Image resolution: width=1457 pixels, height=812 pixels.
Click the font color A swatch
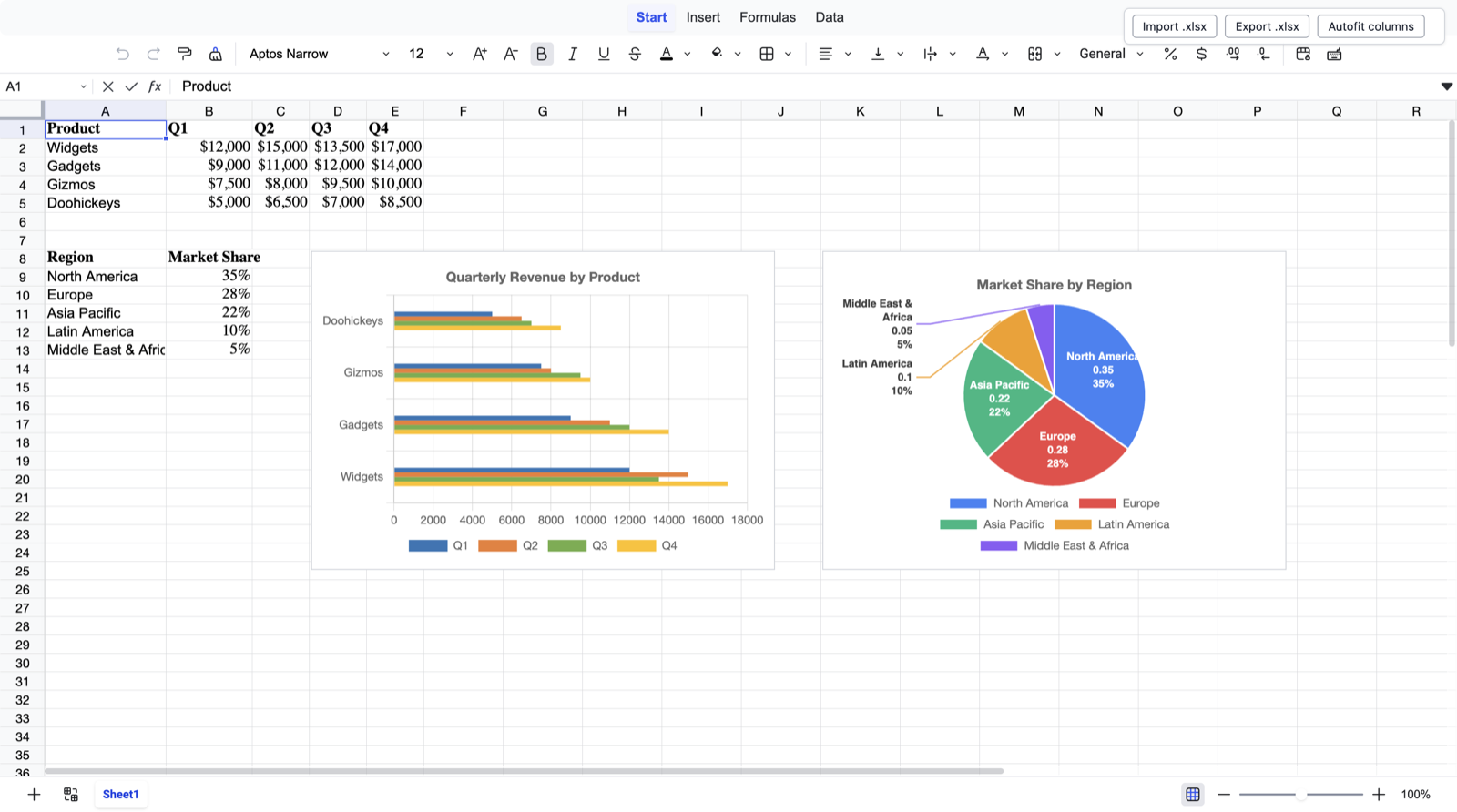coord(667,54)
